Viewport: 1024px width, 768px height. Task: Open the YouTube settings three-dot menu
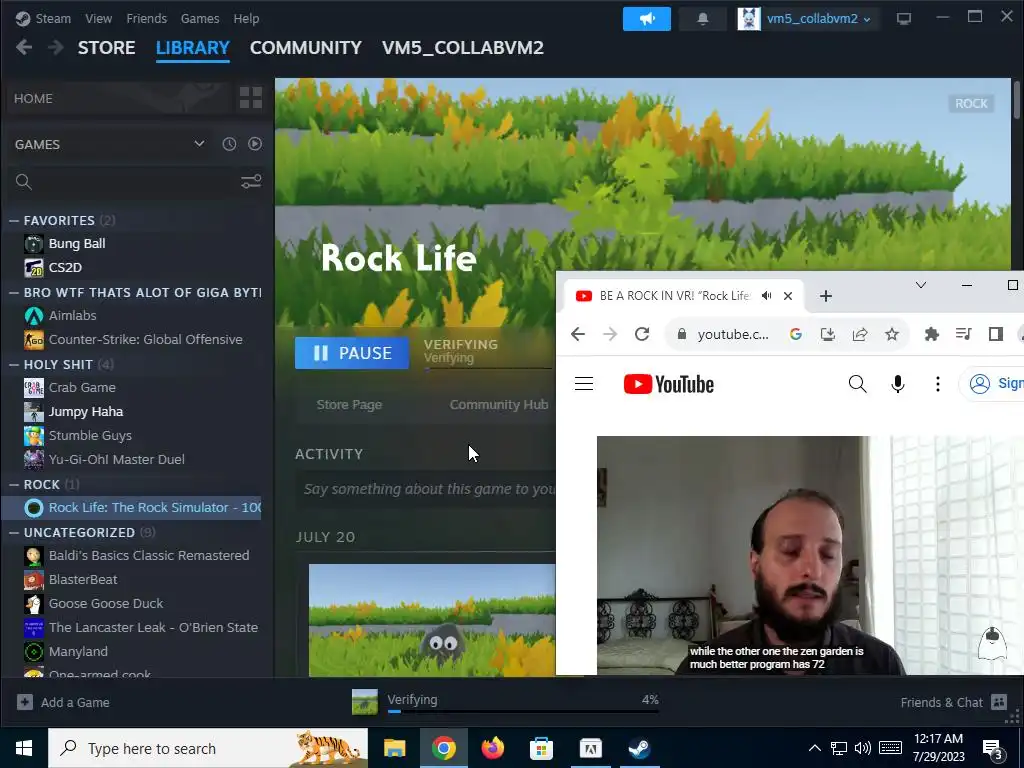pyautogui.click(x=938, y=384)
